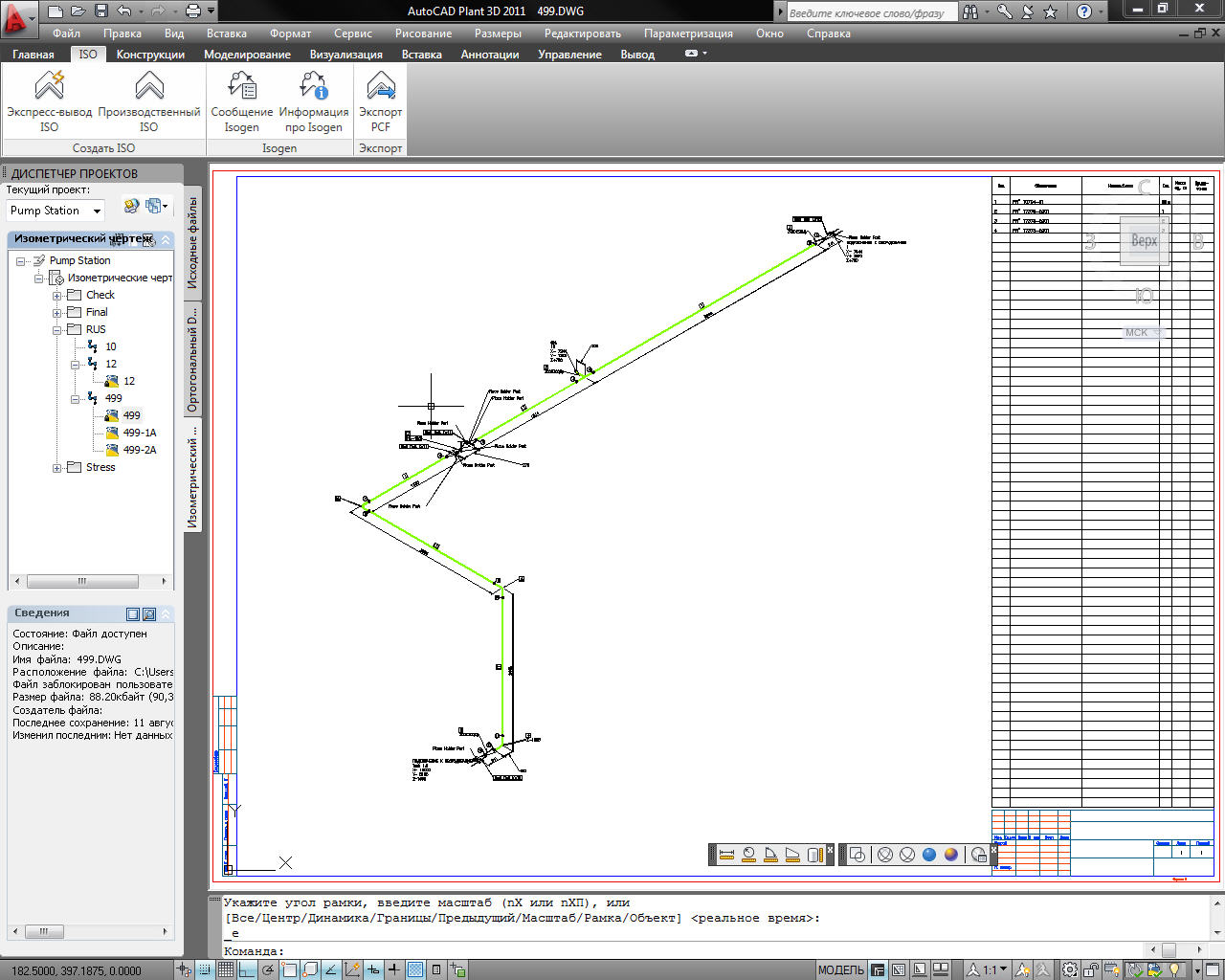Open Сообщение Isogen messages
1225x980 pixels.
[242, 88]
